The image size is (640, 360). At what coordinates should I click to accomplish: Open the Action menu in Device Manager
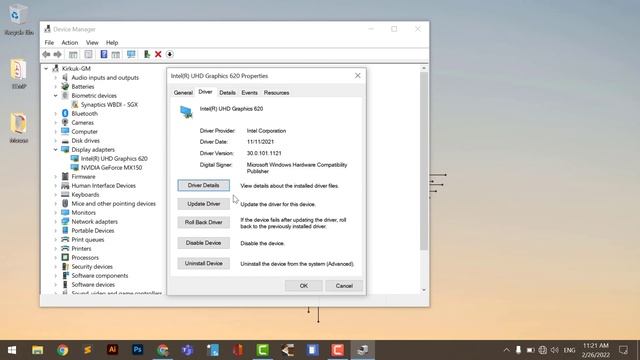tap(69, 42)
